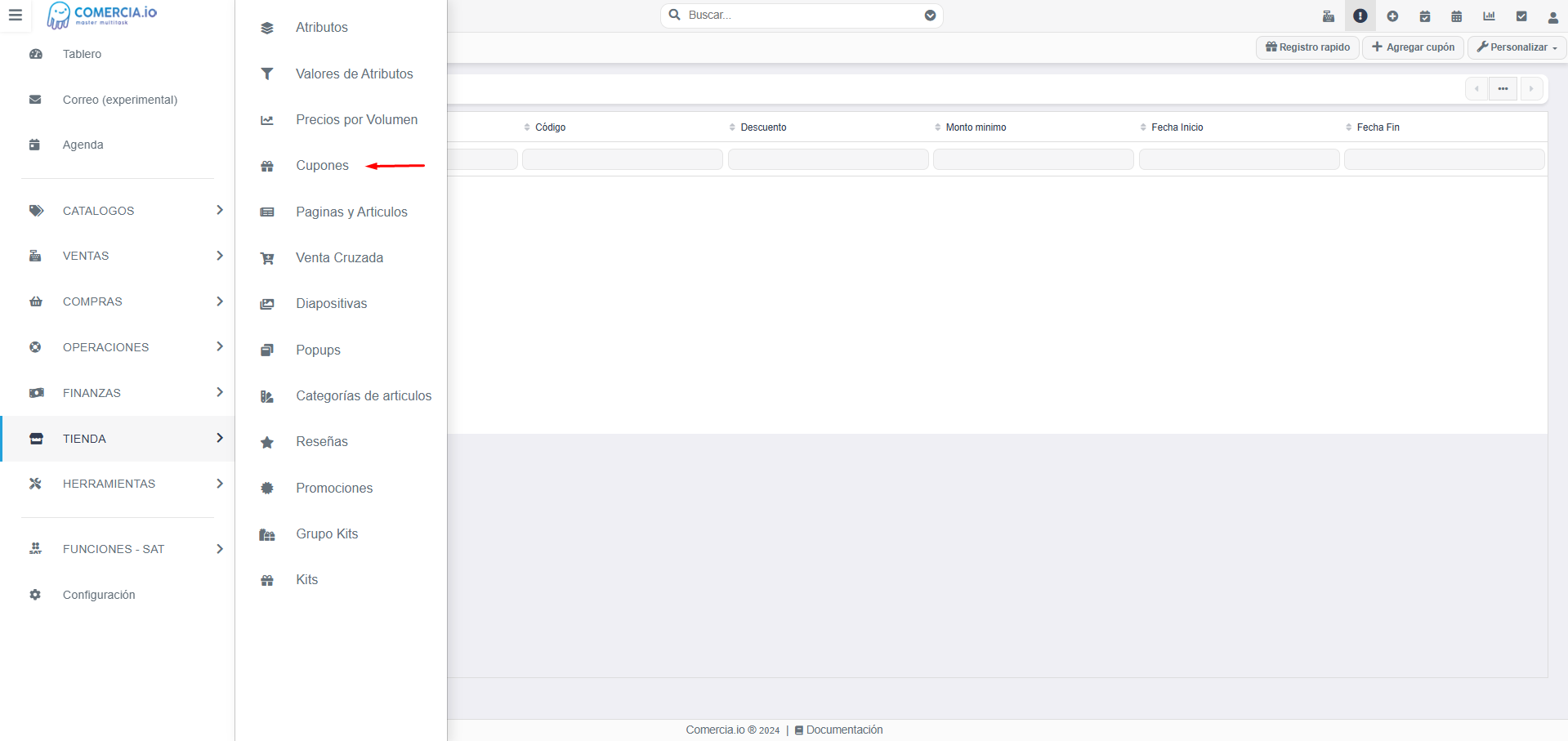
Task: Click the Fecha Inicio filter input
Action: 1240,159
